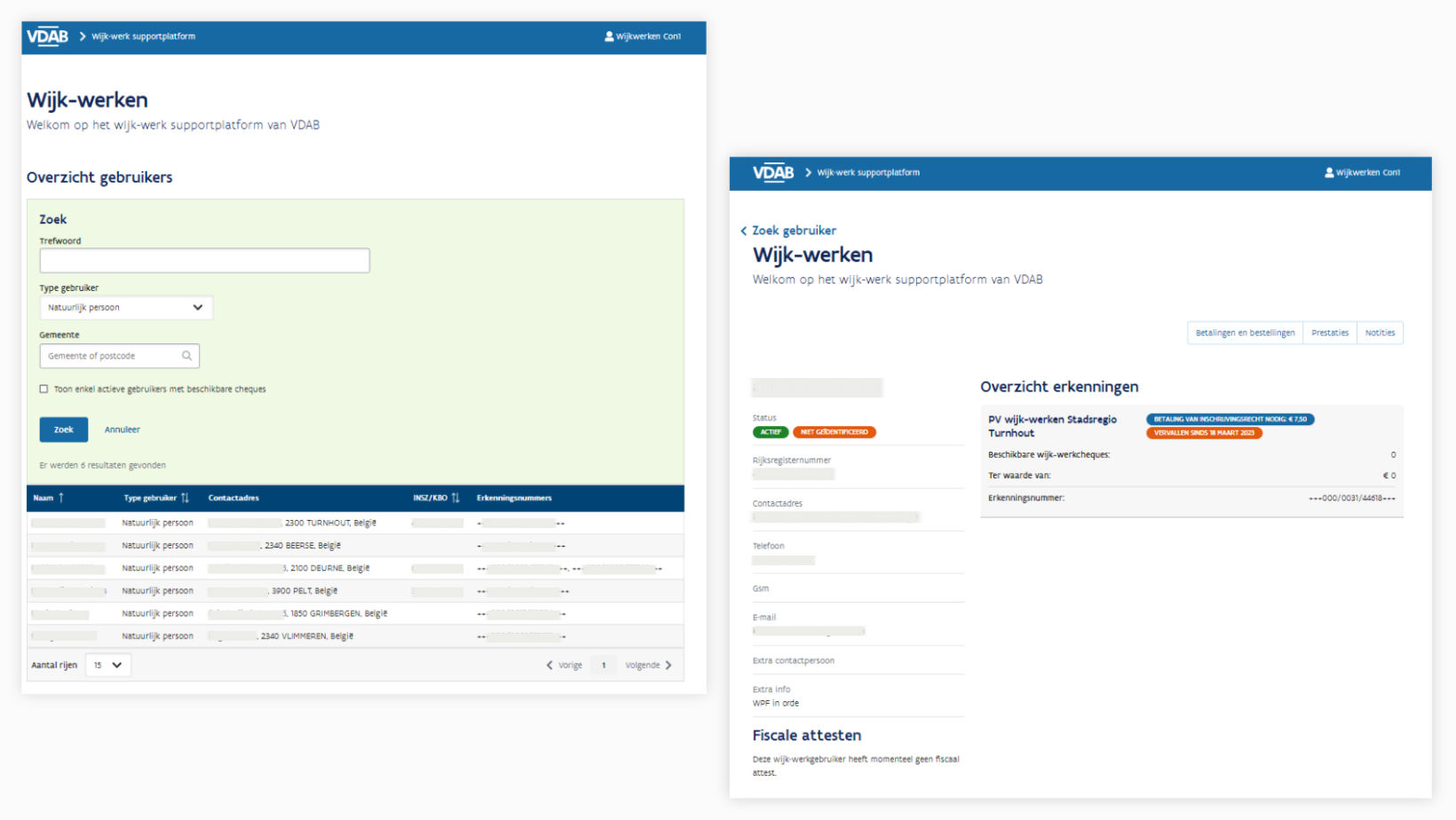The width and height of the screenshot is (1456, 820).
Task: Sort by the Type gebruiker column arrows
Action: click(186, 498)
